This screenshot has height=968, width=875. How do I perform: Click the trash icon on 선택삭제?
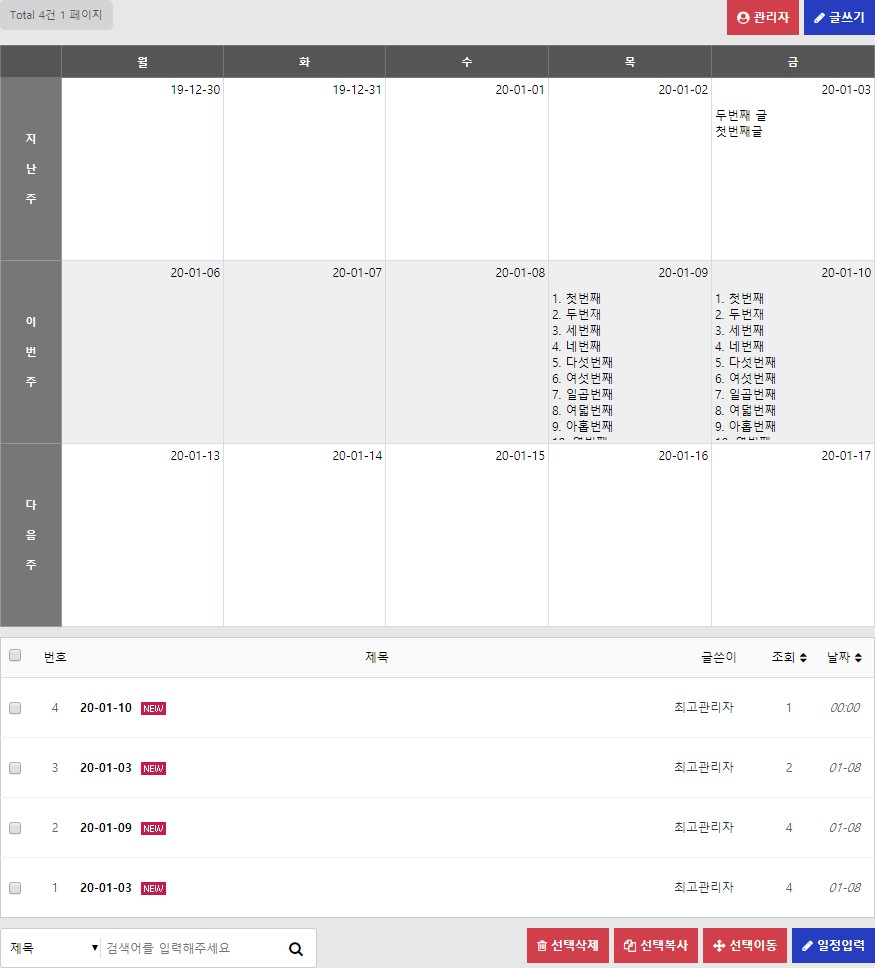[x=542, y=946]
